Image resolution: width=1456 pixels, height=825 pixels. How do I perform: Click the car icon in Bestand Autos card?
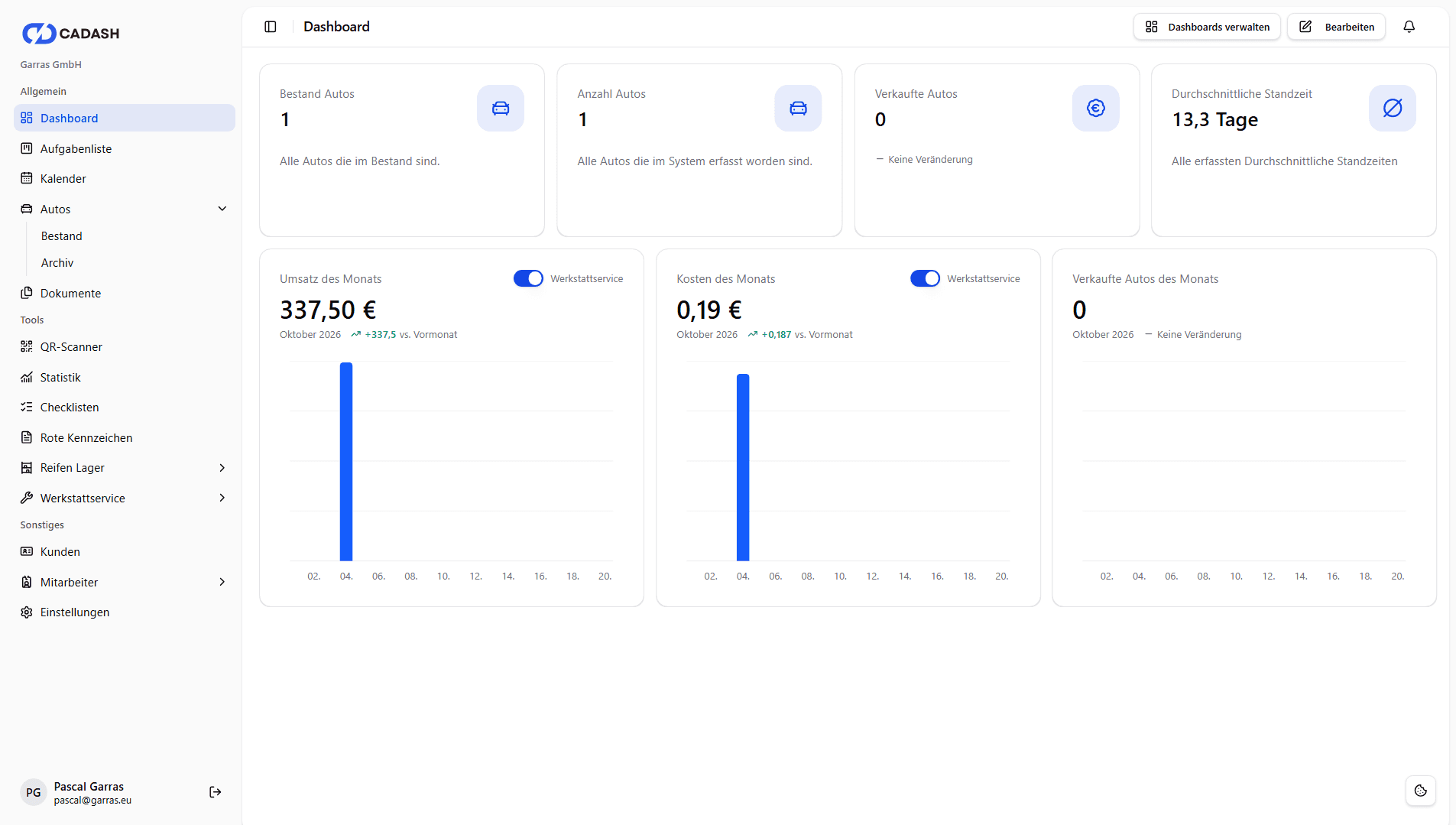pyautogui.click(x=501, y=109)
